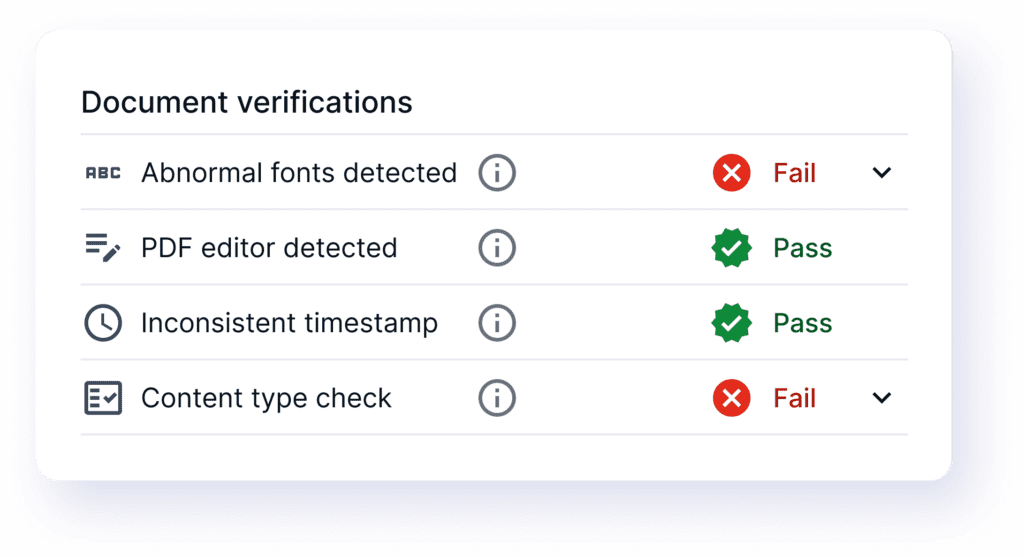Open info for PDF editor detected
Viewport: 1024px width, 557px height.
497,248
